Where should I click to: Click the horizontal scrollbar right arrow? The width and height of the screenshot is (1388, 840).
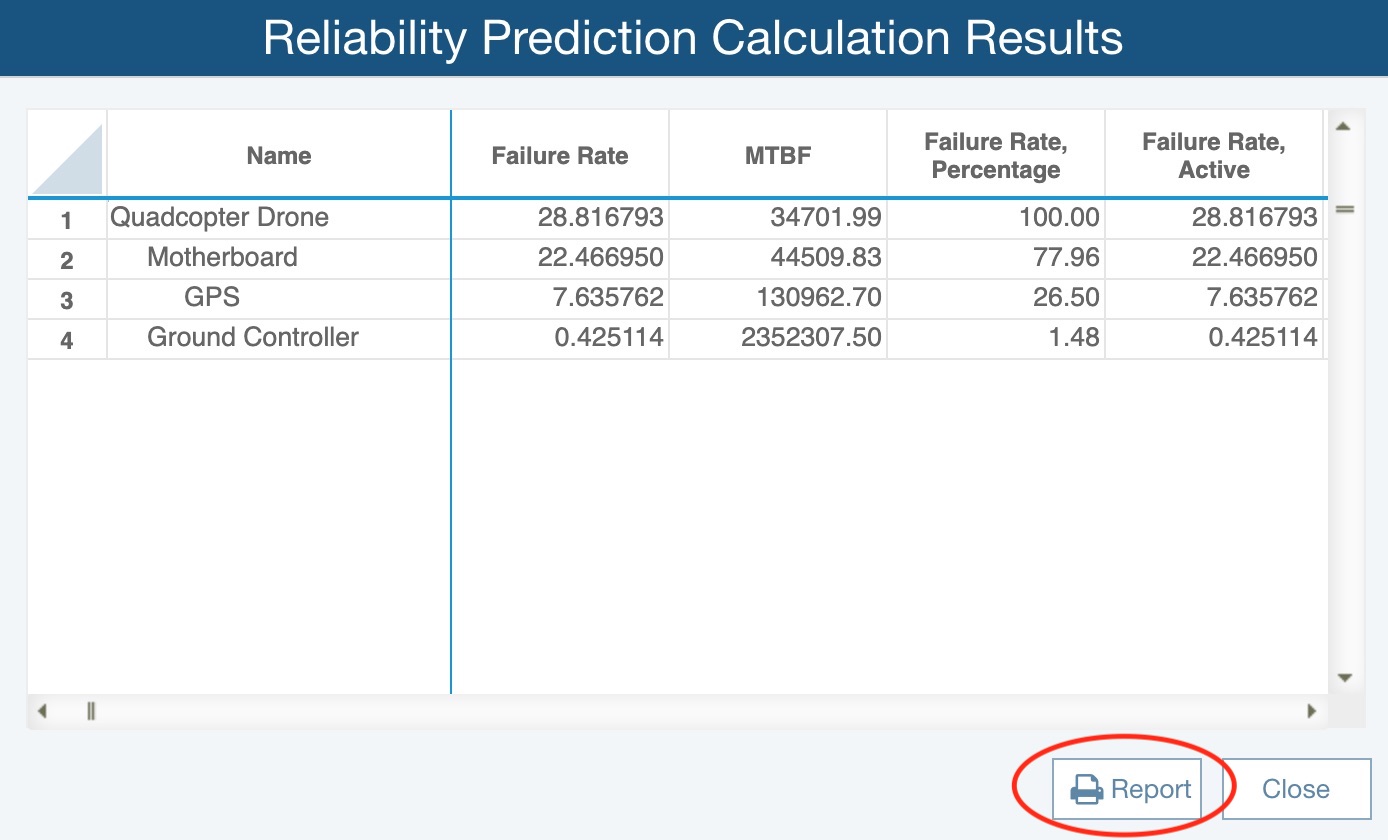(x=1312, y=712)
